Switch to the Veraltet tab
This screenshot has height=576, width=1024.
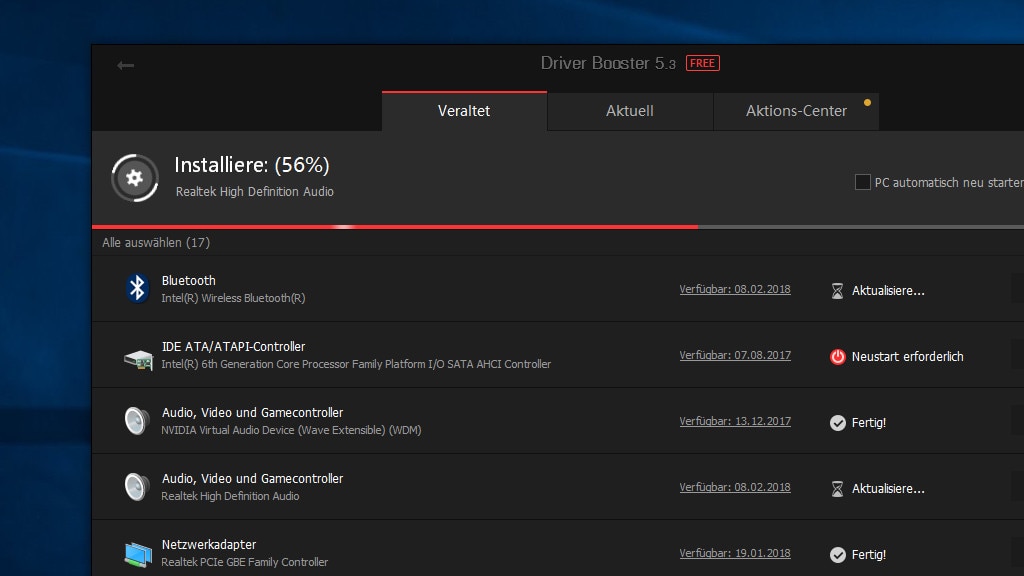[x=464, y=111]
